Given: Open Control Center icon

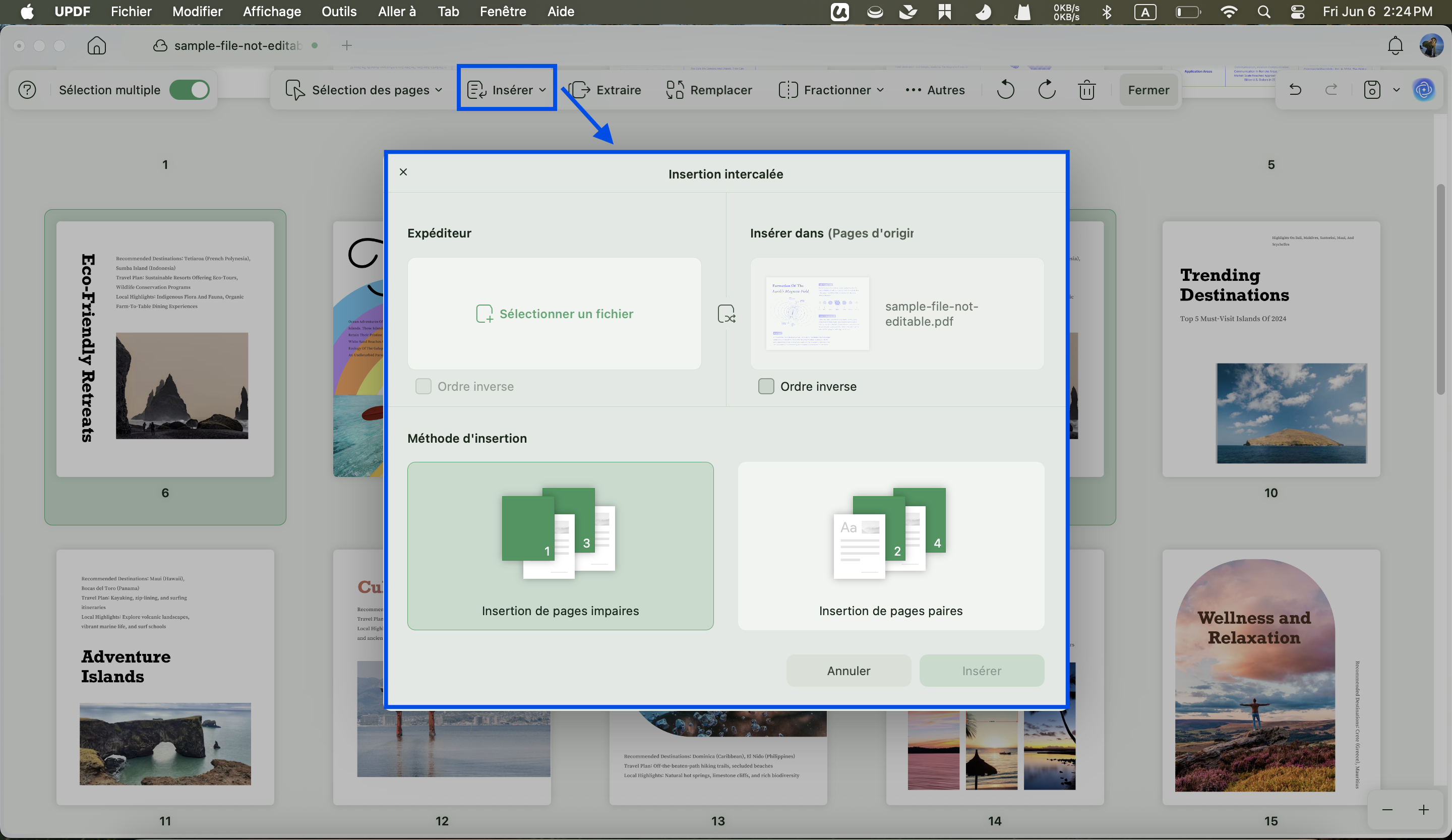Looking at the screenshot, I should (x=1298, y=12).
